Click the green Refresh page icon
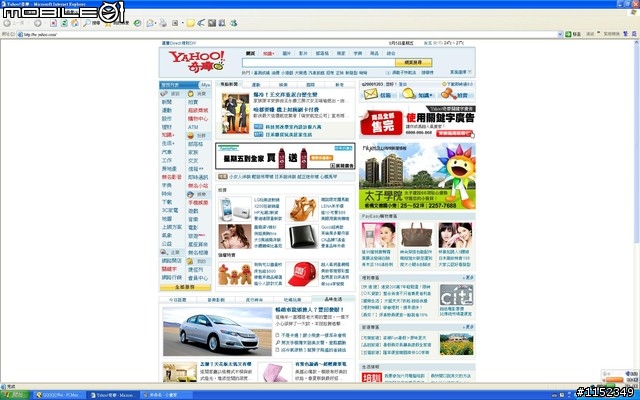This screenshot has height=400, width=640. pos(64,23)
